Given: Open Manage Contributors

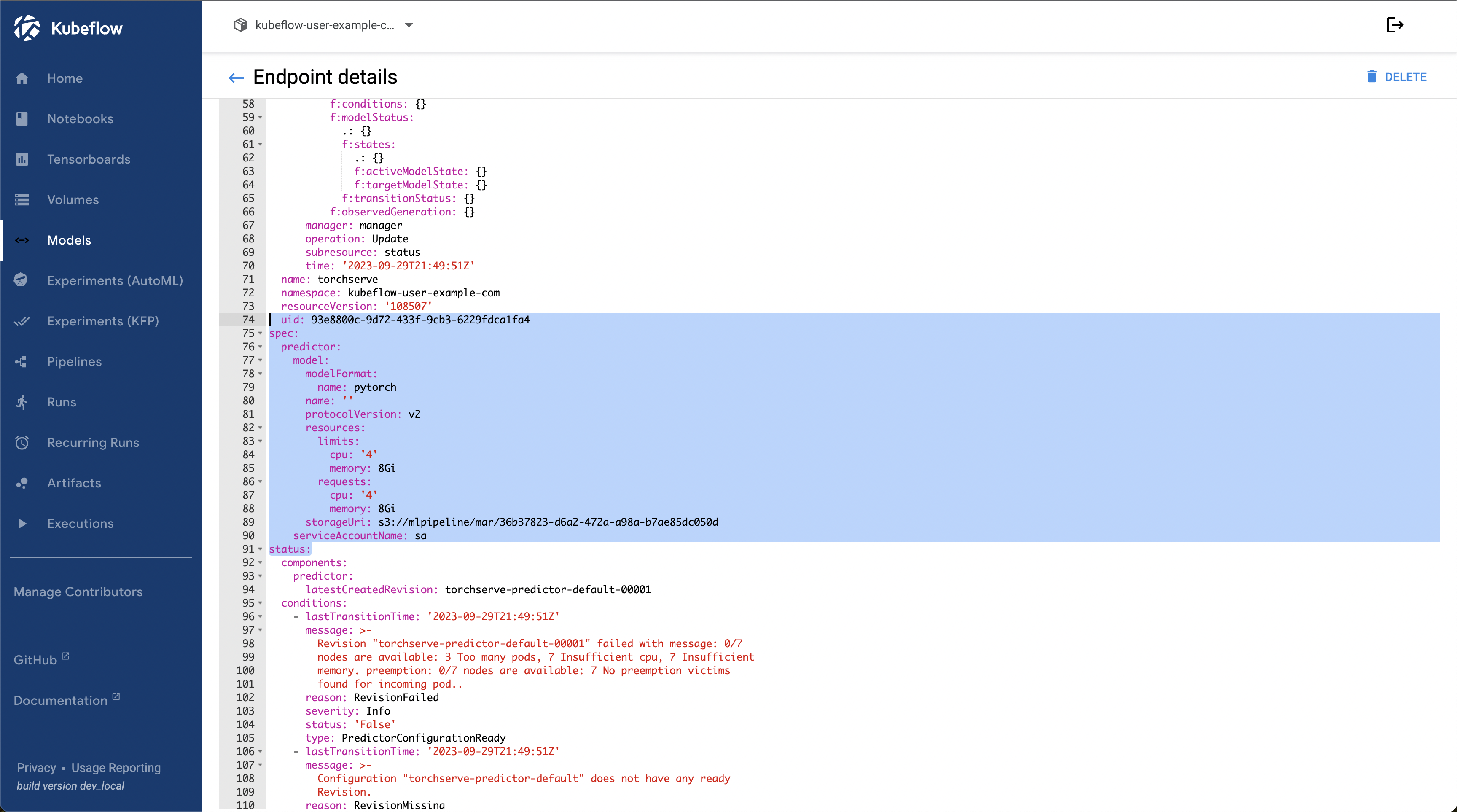Looking at the screenshot, I should coord(78,592).
